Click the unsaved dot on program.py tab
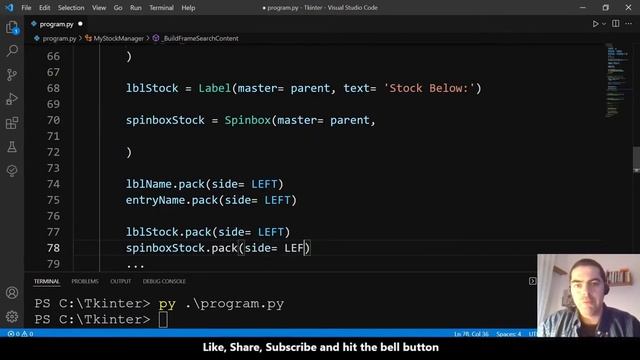Screen dimensions: 640x360 80,24
